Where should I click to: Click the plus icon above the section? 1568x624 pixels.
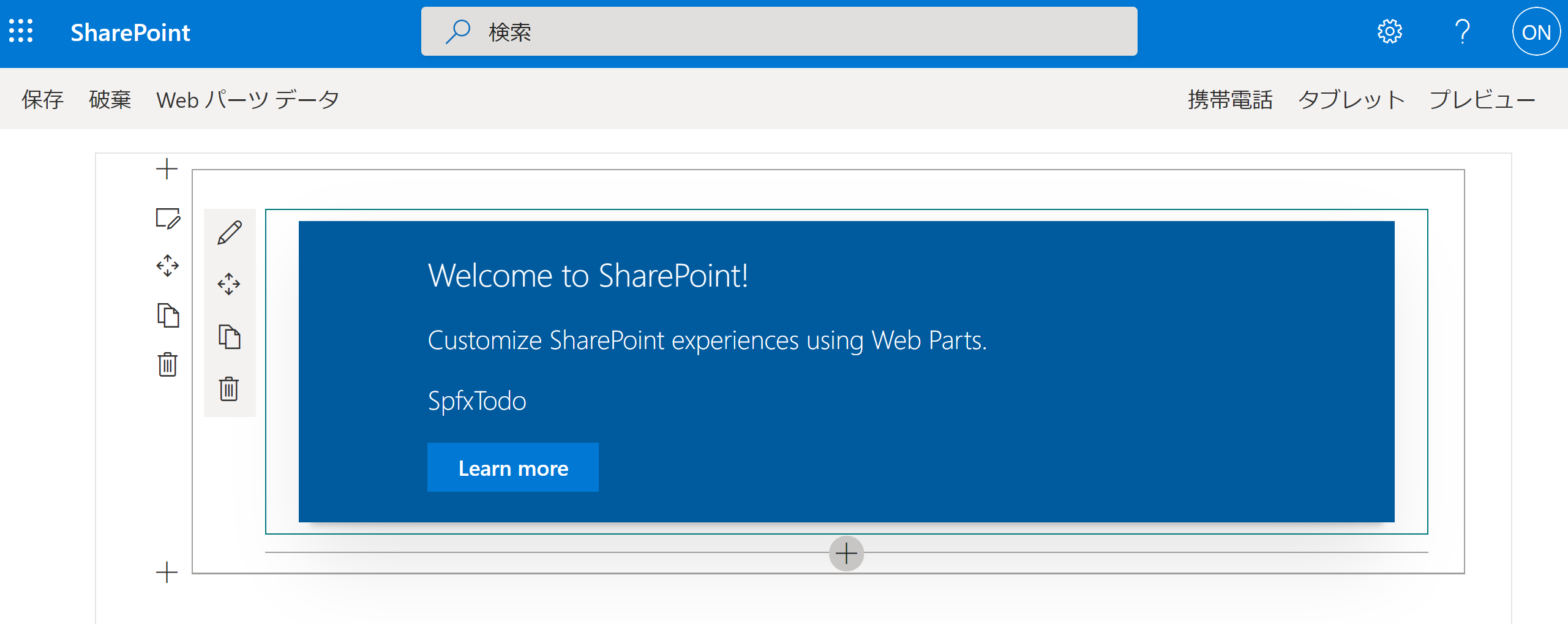pos(167,168)
